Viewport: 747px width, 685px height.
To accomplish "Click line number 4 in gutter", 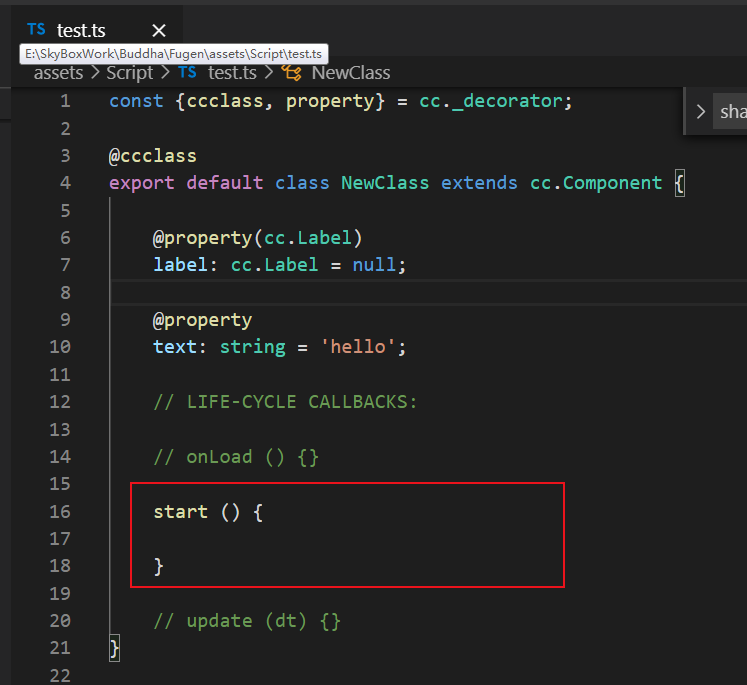I will tap(65, 183).
